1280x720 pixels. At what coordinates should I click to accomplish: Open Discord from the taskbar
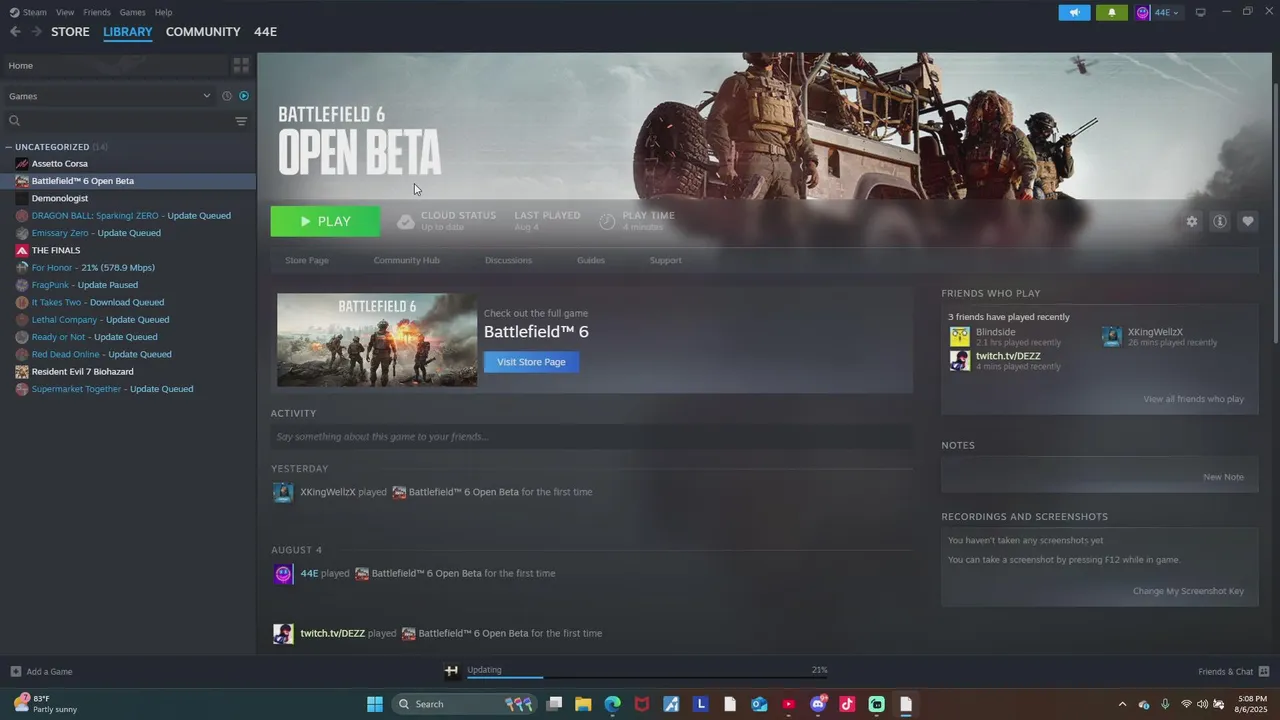point(818,704)
